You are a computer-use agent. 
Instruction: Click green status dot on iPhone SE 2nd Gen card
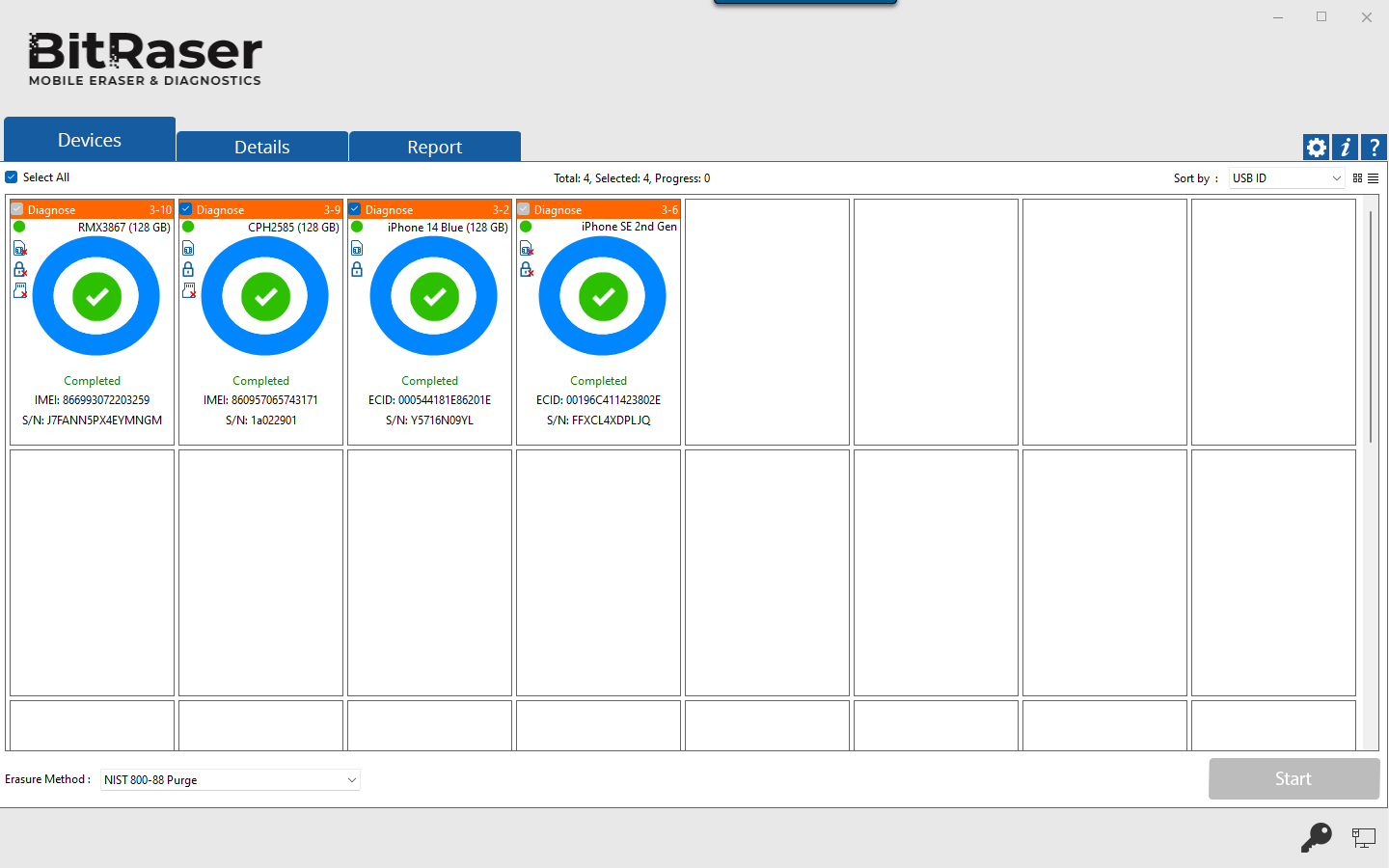tap(526, 227)
